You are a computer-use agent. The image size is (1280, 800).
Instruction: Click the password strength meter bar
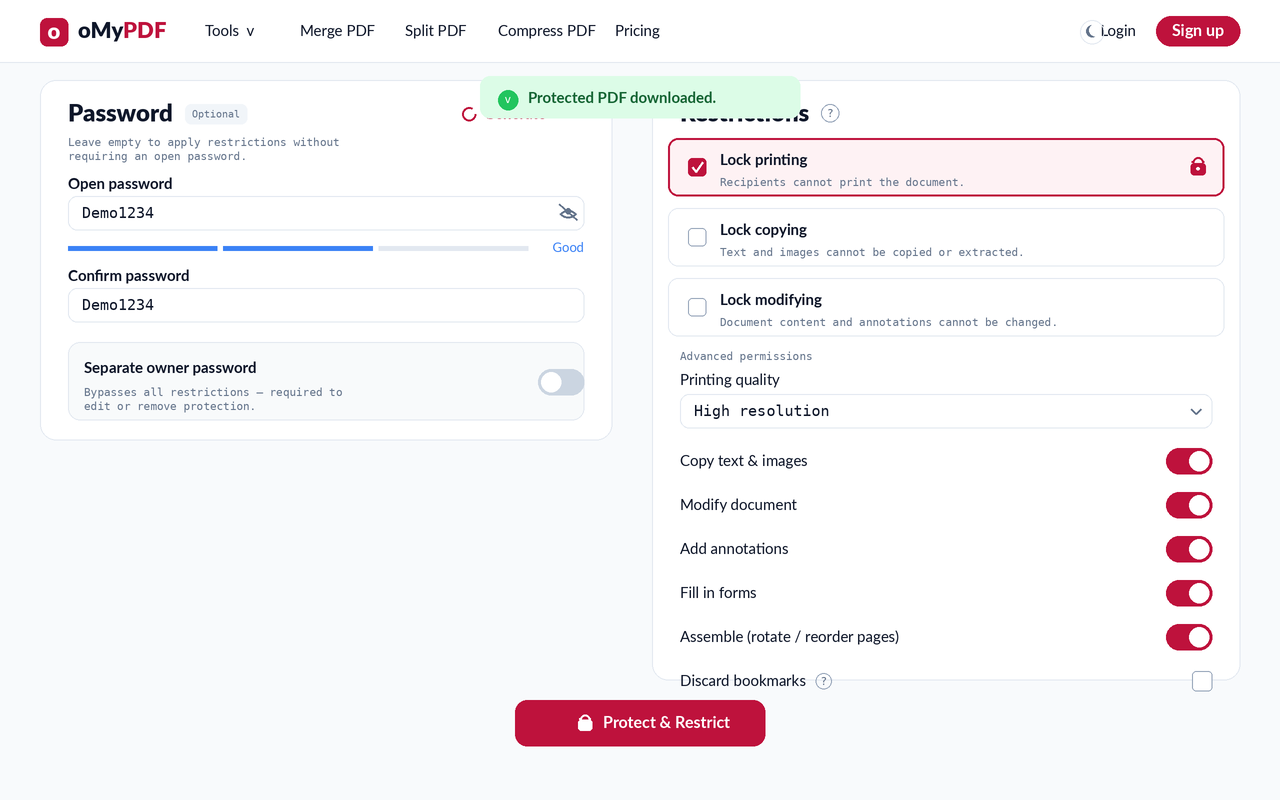(298, 248)
